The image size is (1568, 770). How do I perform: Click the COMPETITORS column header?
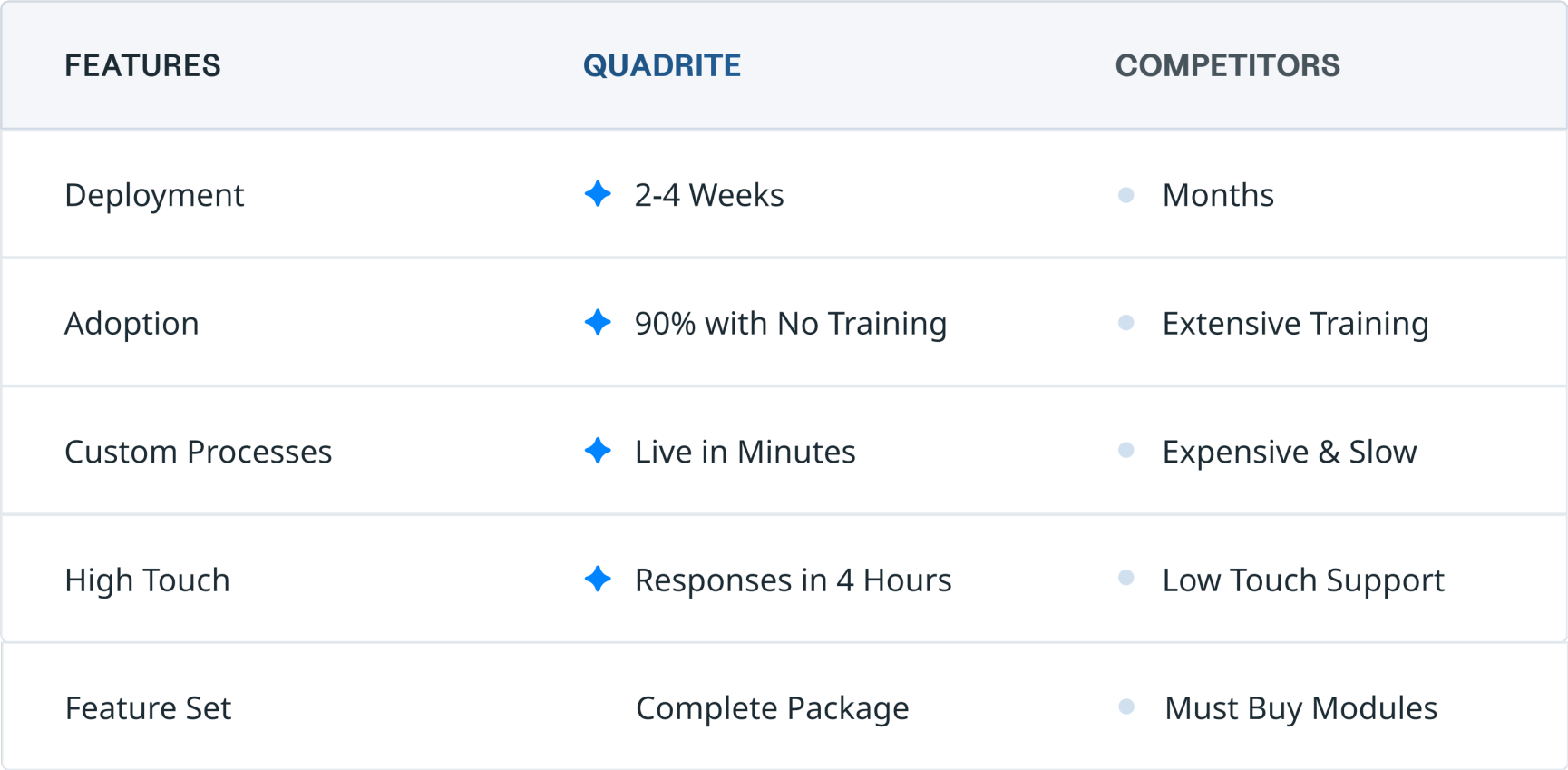(1227, 65)
